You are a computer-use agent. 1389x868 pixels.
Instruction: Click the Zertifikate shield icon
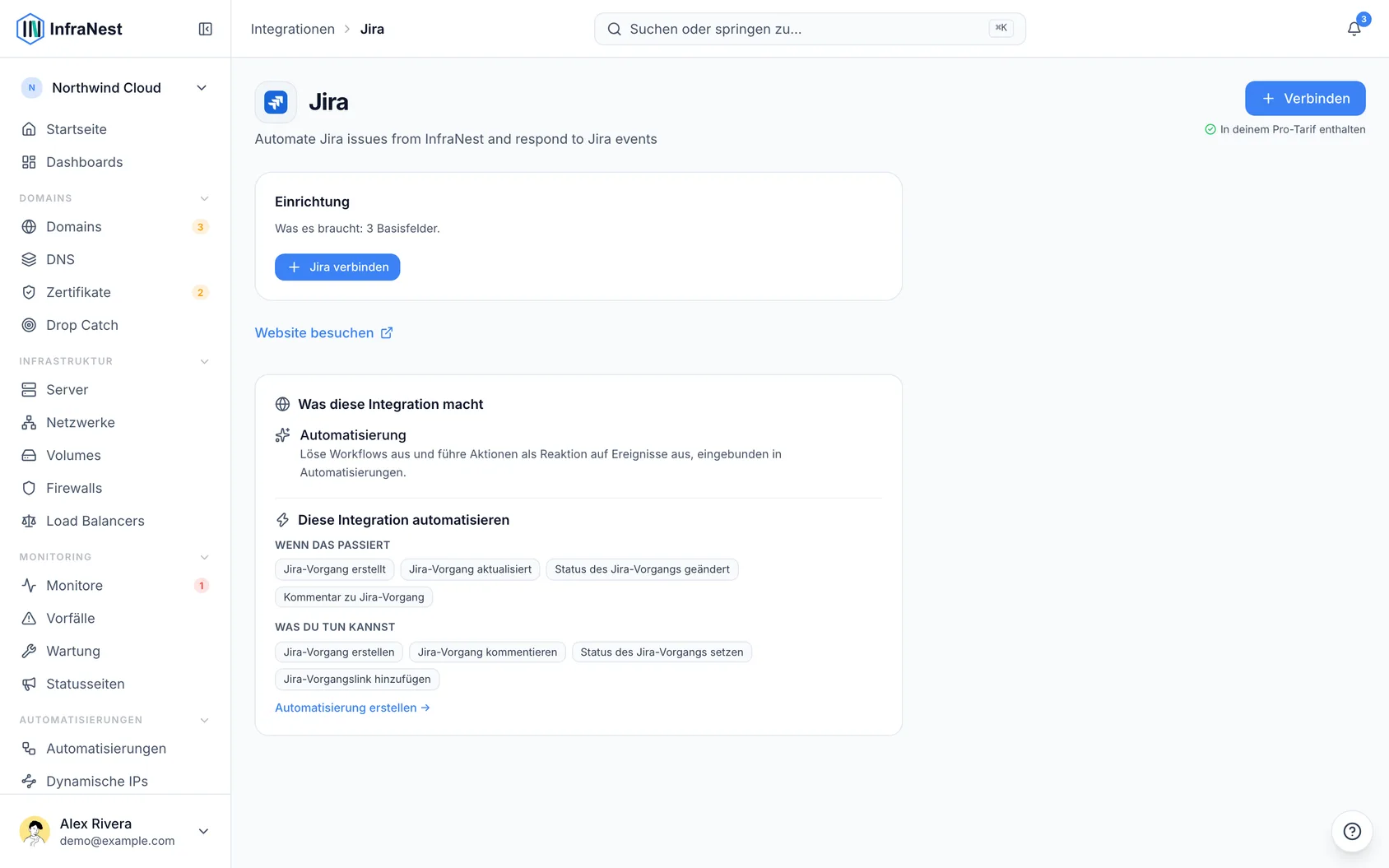tap(29, 292)
